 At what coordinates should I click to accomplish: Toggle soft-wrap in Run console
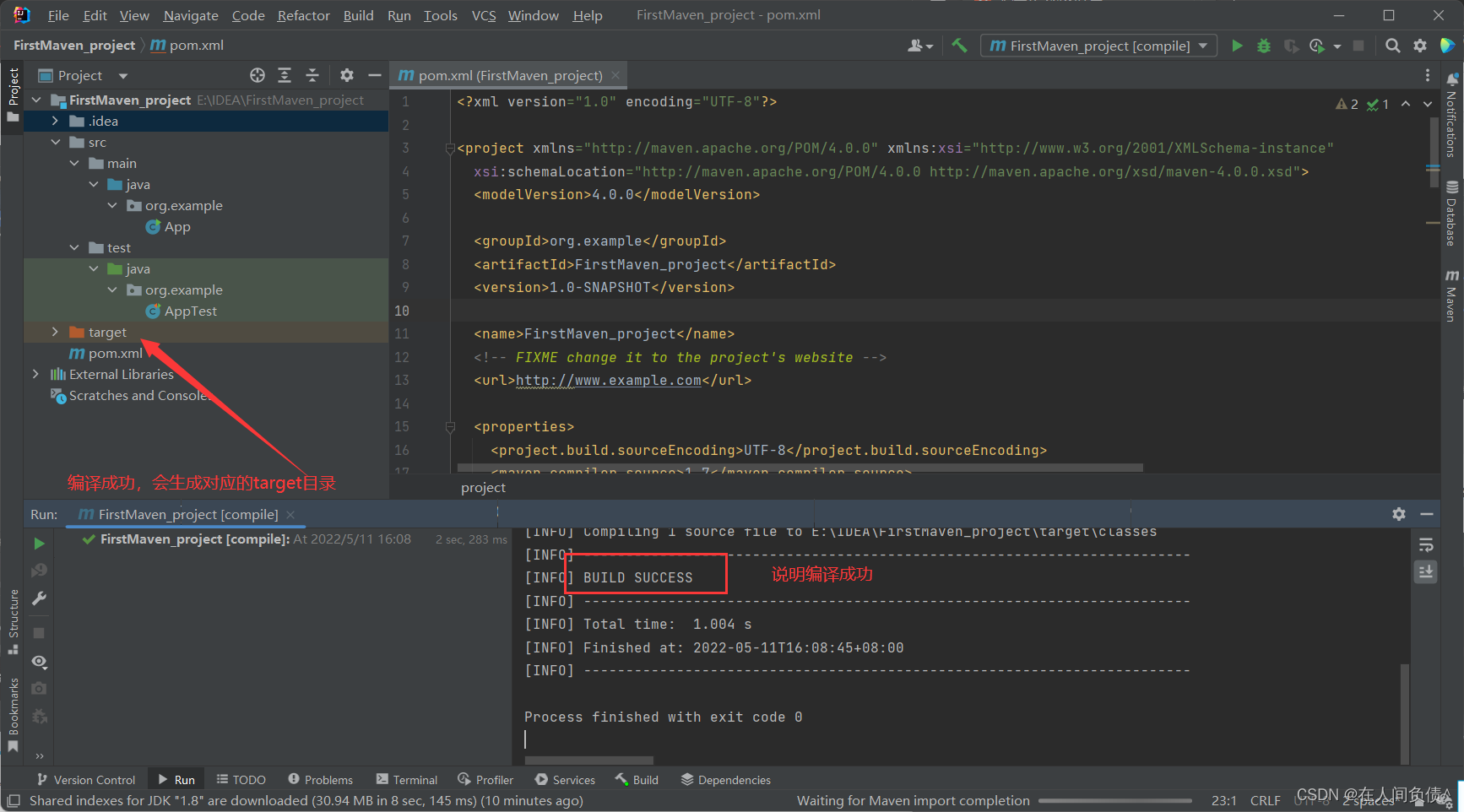tap(1426, 545)
